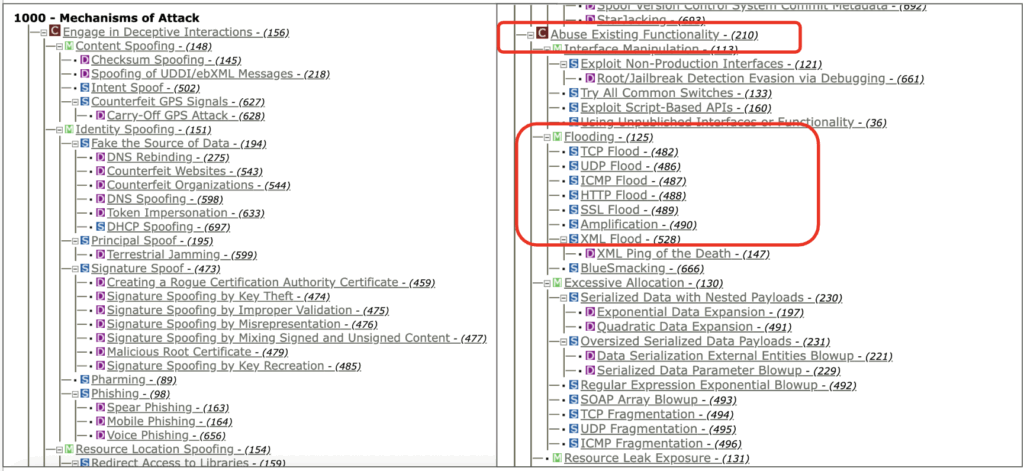Collapse the Engage in Deceptive Interactions tree node
This screenshot has width=1024, height=471.
[44, 33]
